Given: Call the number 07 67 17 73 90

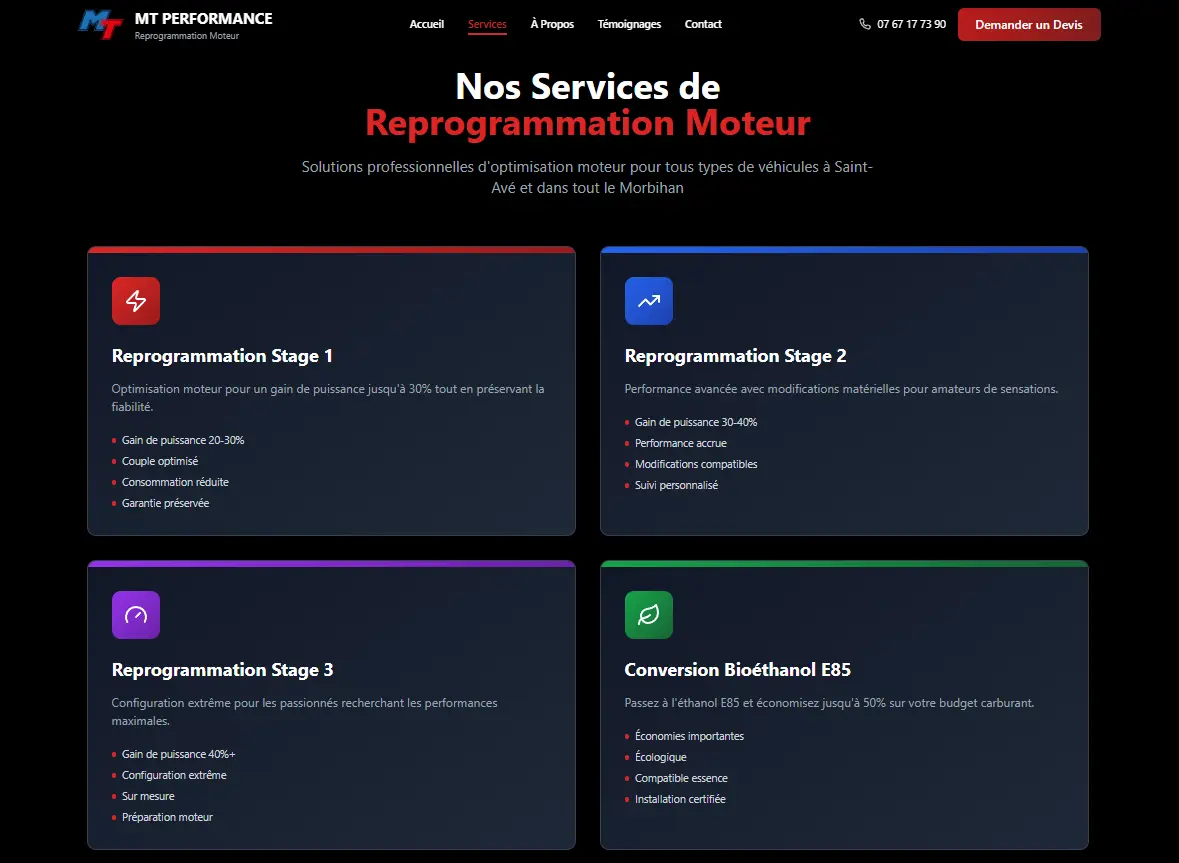Looking at the screenshot, I should (911, 24).
